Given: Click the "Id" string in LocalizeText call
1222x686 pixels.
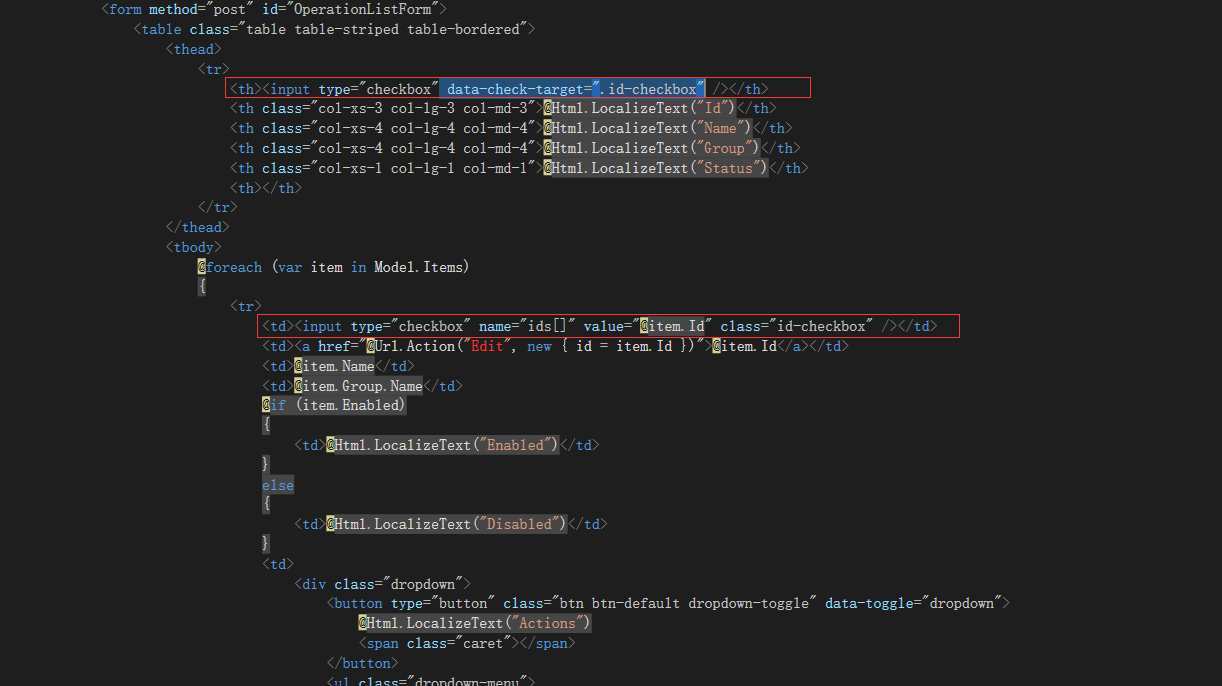Looking at the screenshot, I should (715, 108).
